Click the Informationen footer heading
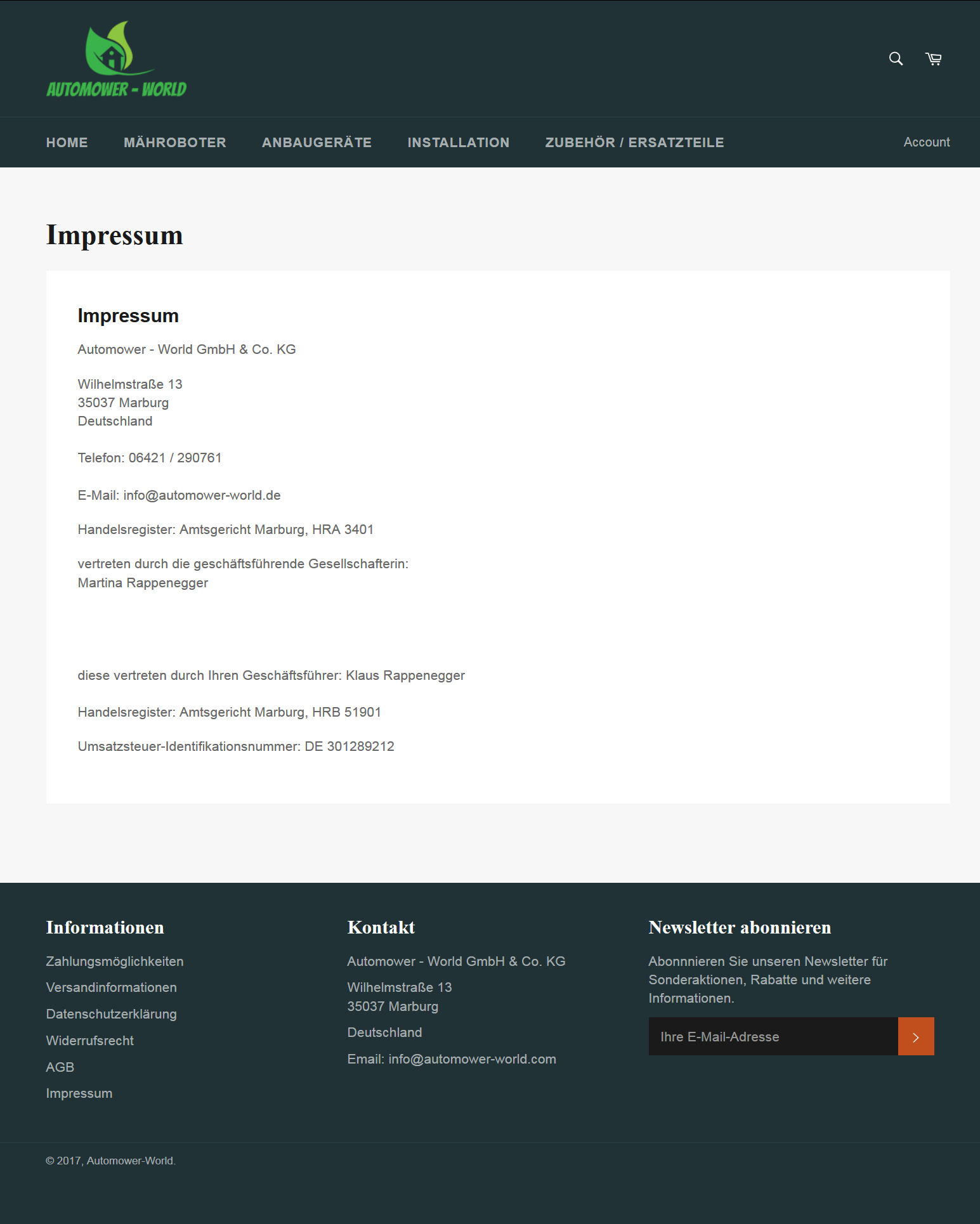The height and width of the screenshot is (1224, 980). (x=105, y=927)
